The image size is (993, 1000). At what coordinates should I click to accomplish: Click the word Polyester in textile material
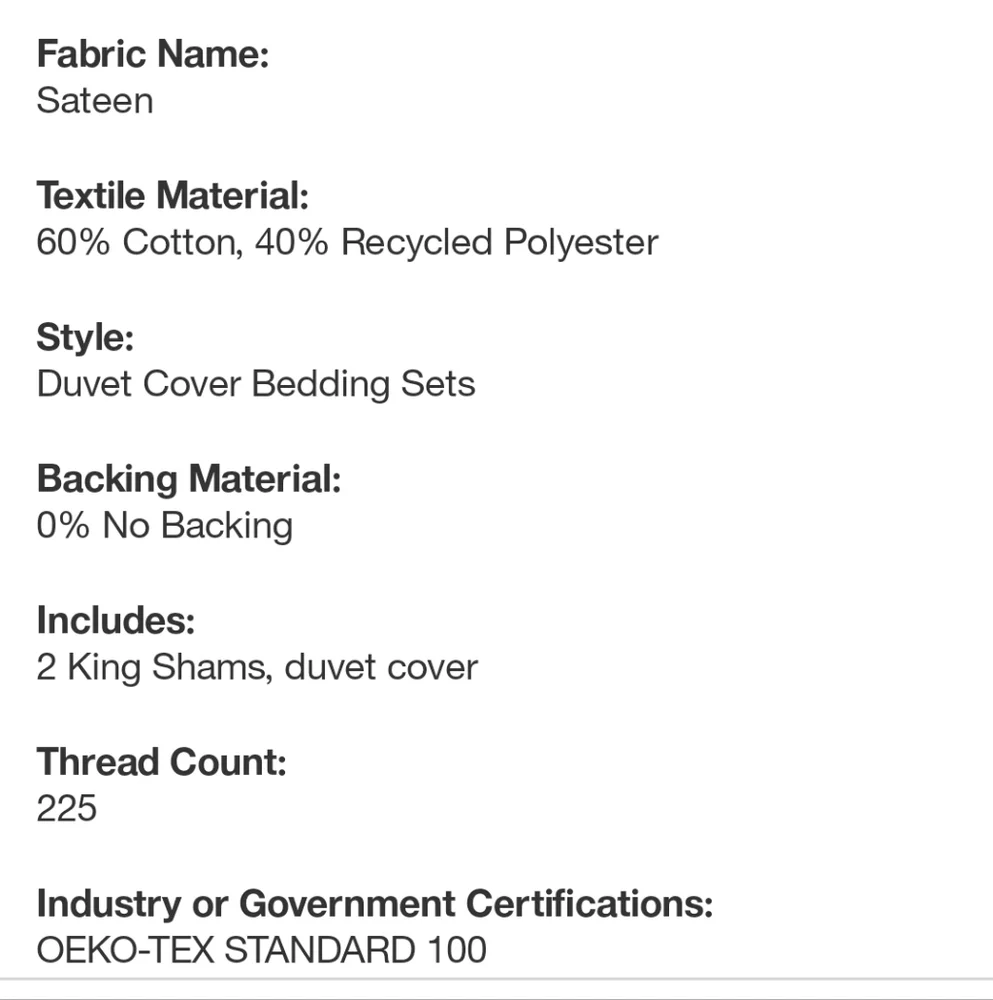(x=581, y=243)
